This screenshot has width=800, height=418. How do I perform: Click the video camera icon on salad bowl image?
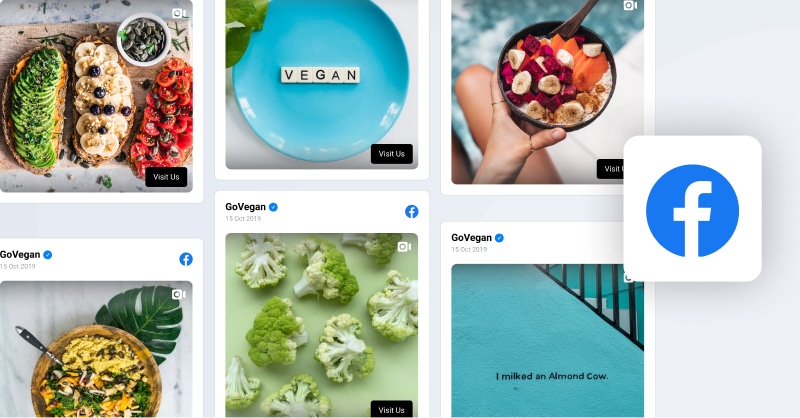pyautogui.click(x=179, y=294)
